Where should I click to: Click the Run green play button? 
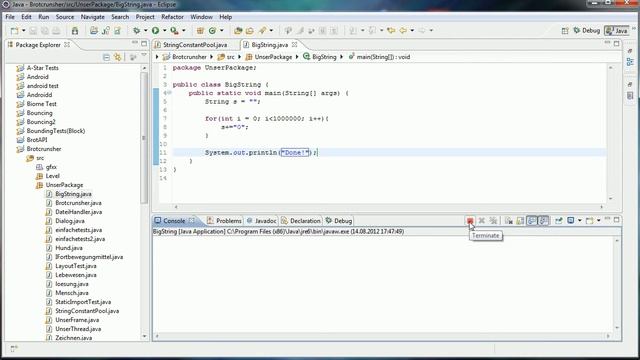[156, 31]
